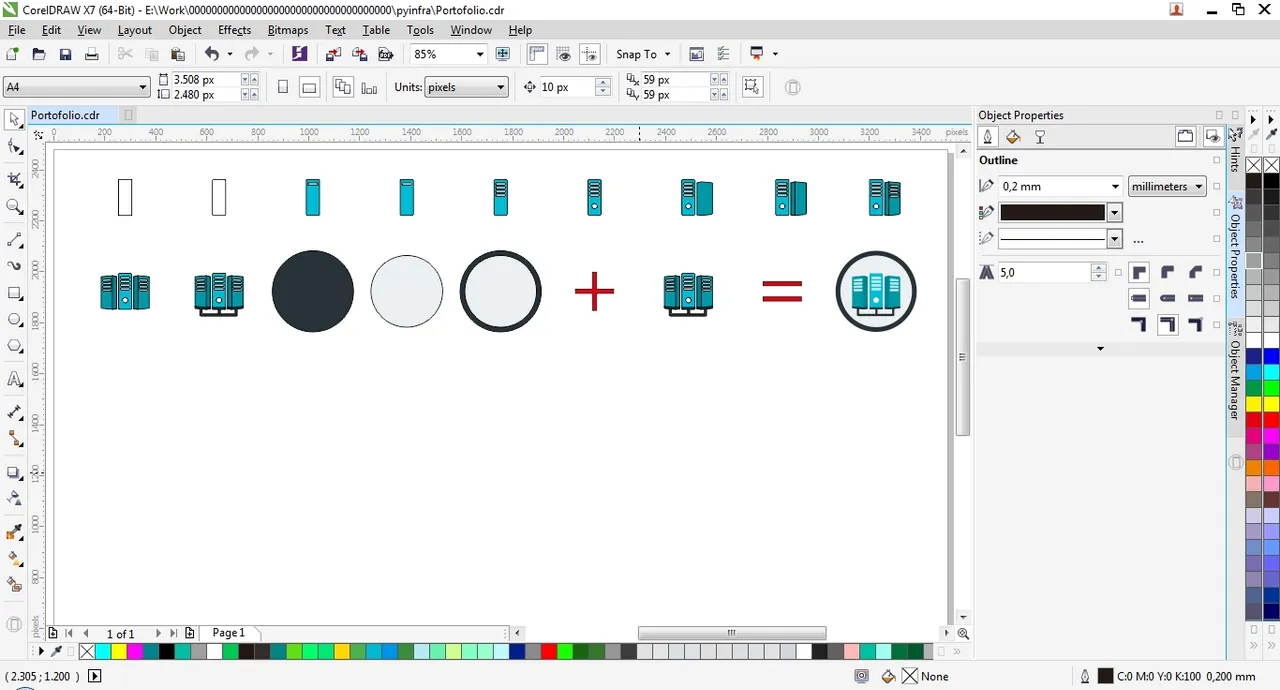Click the Undo arrow button

click(212, 54)
